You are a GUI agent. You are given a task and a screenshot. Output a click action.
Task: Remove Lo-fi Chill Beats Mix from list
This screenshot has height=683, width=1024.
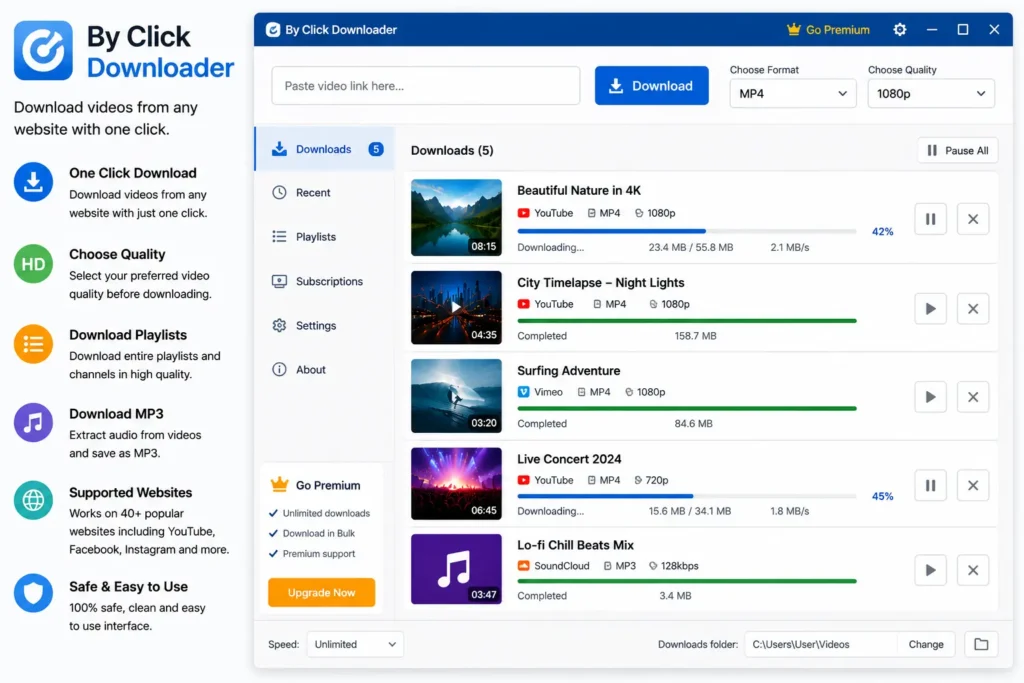972,570
